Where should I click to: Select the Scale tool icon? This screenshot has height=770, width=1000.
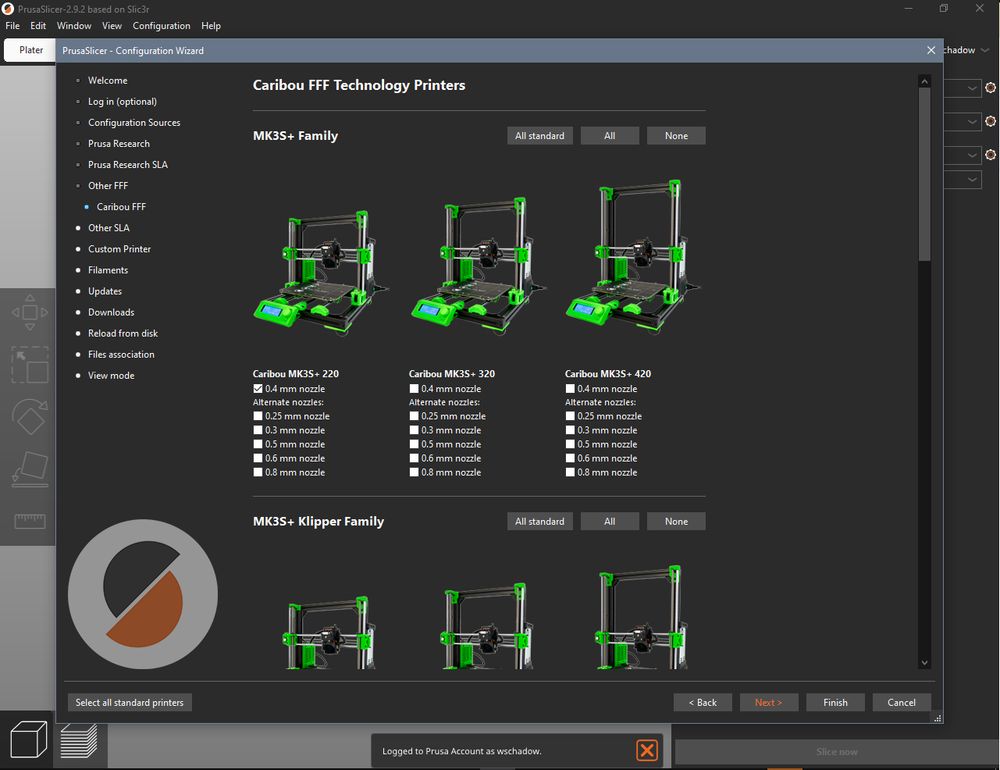tap(29, 365)
